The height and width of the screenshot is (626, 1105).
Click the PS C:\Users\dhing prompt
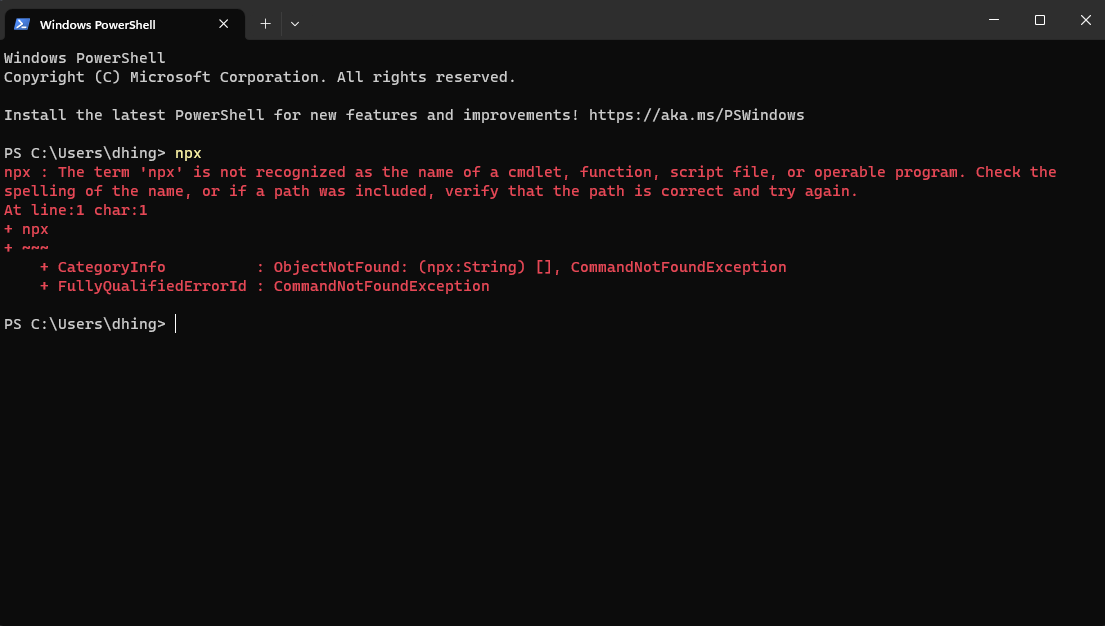coord(85,152)
